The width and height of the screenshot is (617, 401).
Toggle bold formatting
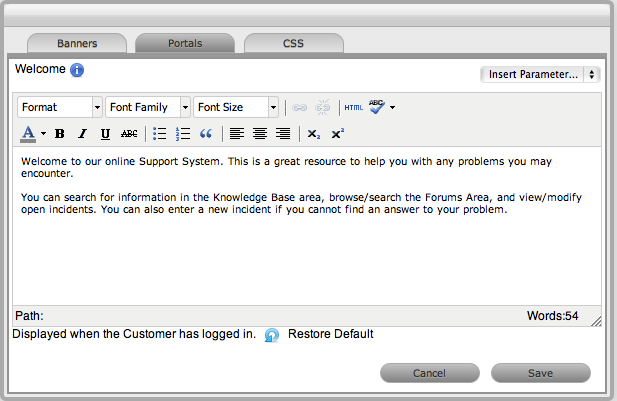pyautogui.click(x=60, y=134)
